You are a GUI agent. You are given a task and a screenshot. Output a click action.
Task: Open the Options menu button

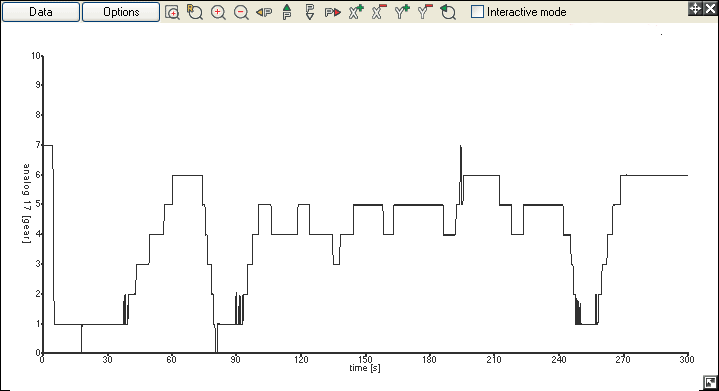tap(121, 12)
